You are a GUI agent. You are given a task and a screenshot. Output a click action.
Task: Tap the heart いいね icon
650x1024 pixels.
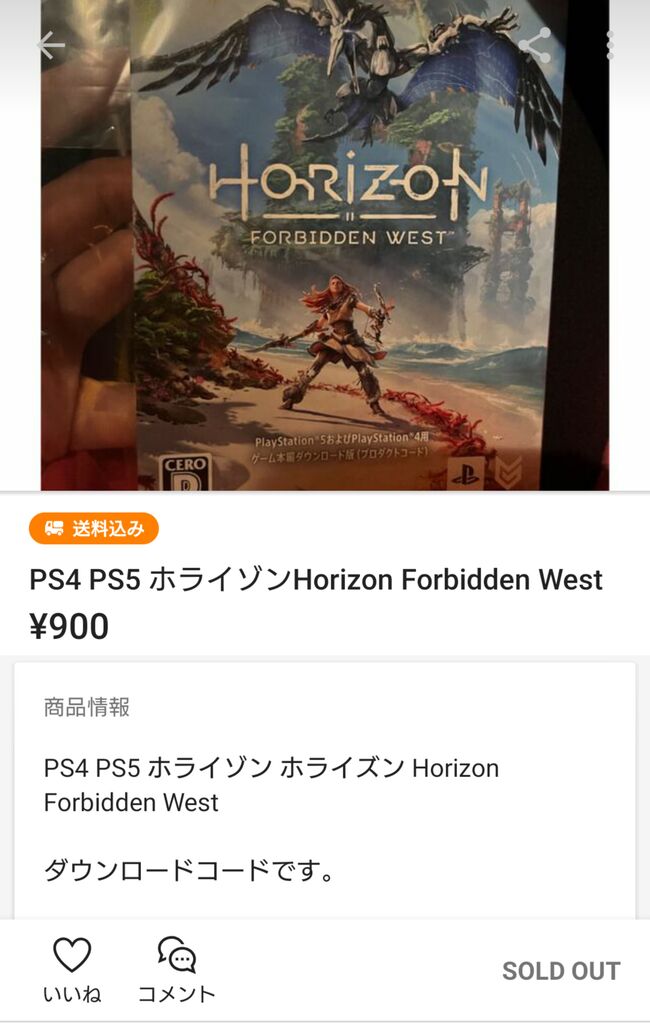[x=72, y=955]
